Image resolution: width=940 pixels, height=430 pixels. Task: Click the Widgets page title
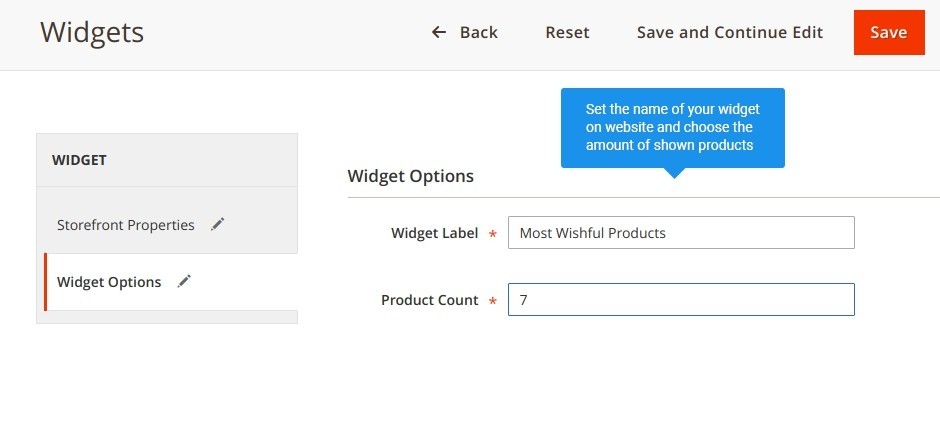(x=92, y=32)
